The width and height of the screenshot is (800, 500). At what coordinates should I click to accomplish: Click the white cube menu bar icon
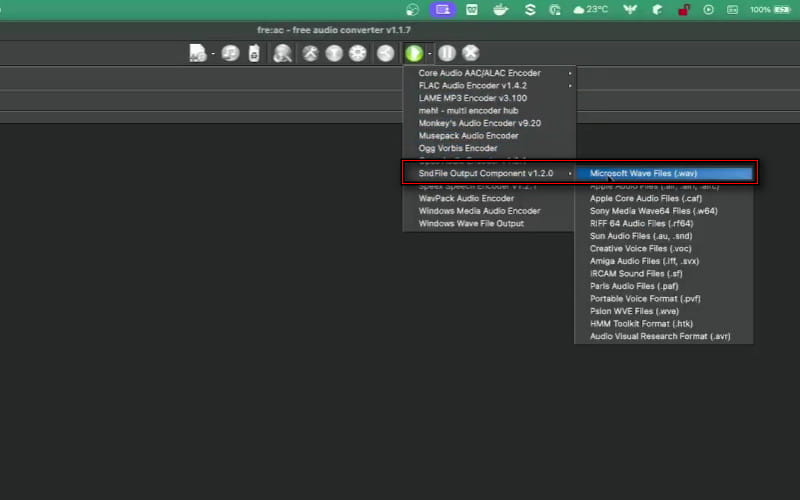pyautogui.click(x=657, y=10)
